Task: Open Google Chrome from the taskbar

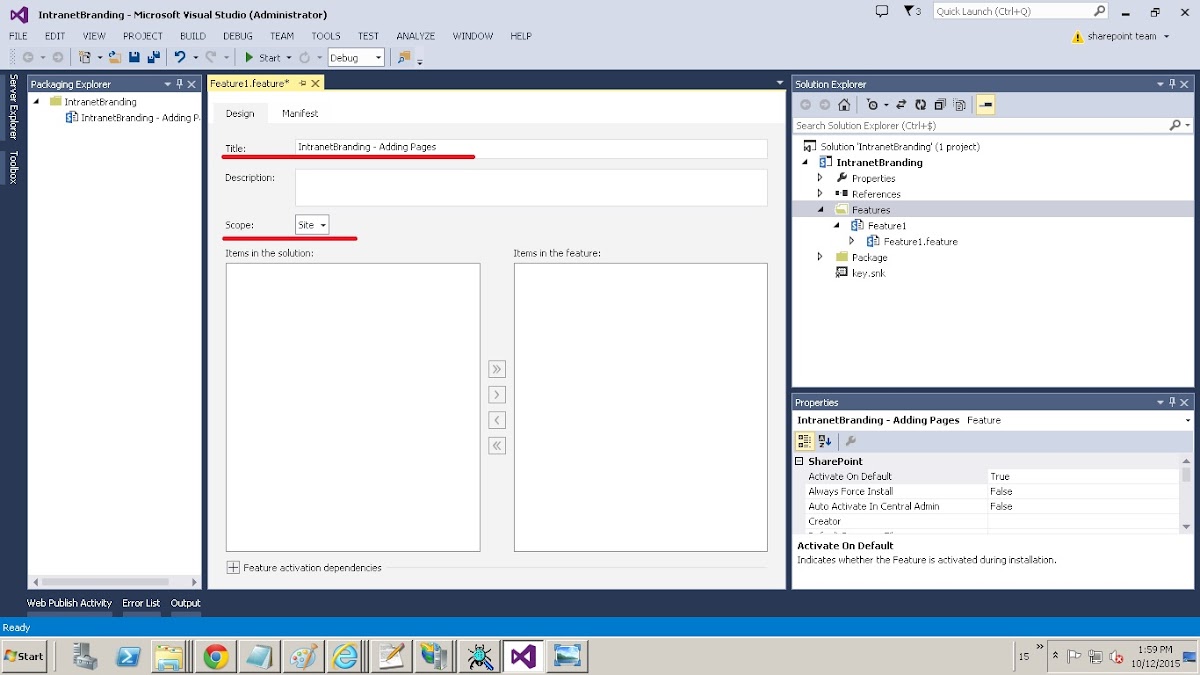Action: click(x=215, y=656)
